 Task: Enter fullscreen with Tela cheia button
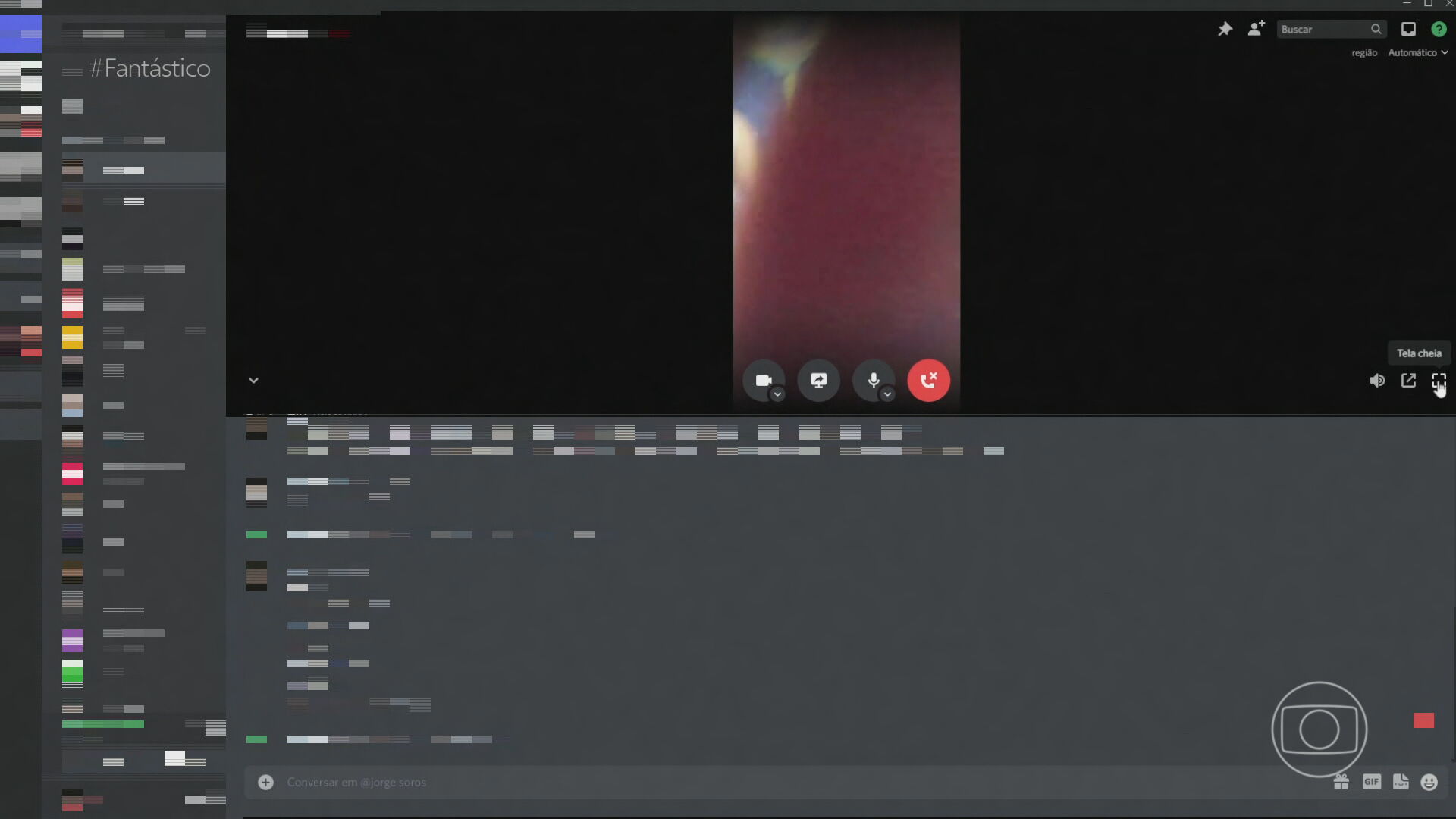click(1439, 381)
